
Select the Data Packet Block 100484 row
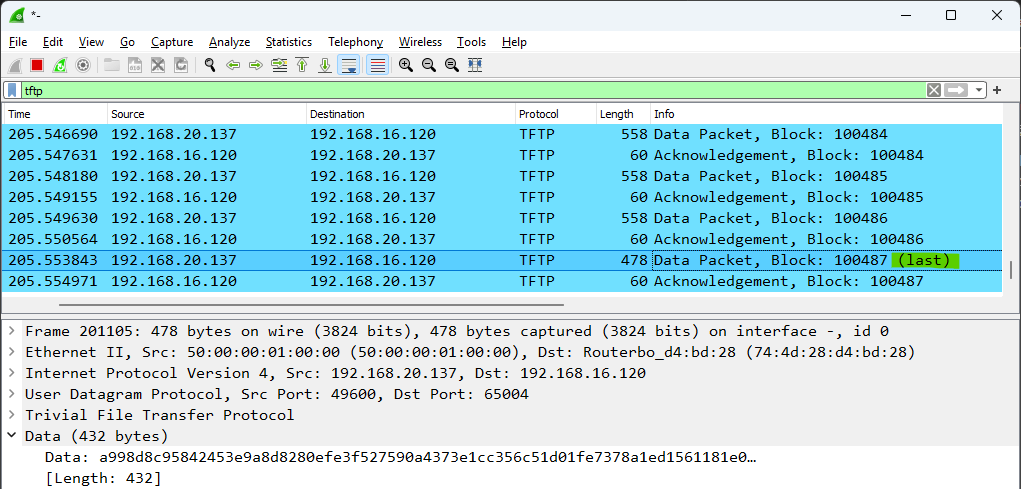click(503, 135)
